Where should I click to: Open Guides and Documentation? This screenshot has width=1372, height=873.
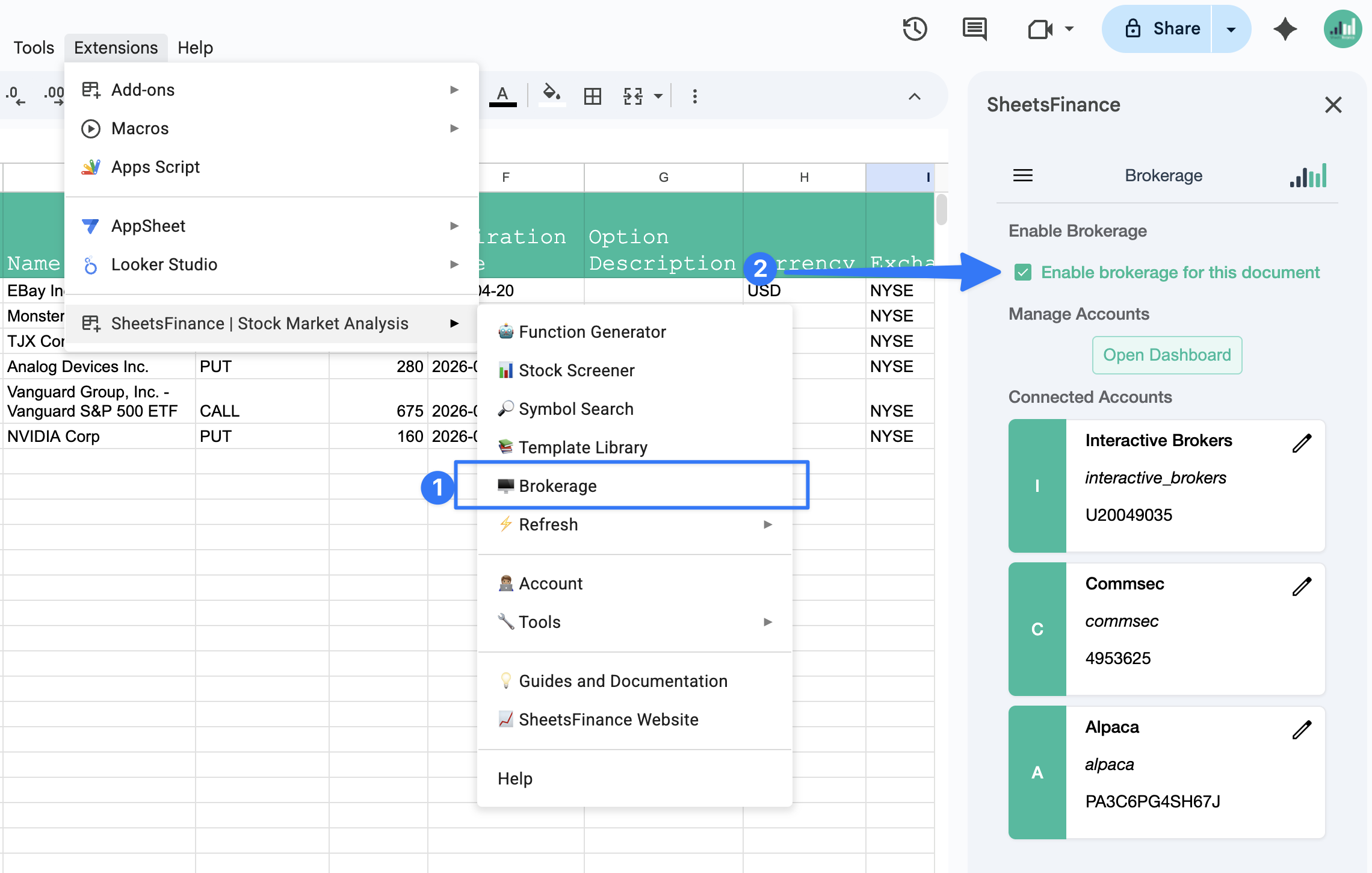pyautogui.click(x=635, y=681)
